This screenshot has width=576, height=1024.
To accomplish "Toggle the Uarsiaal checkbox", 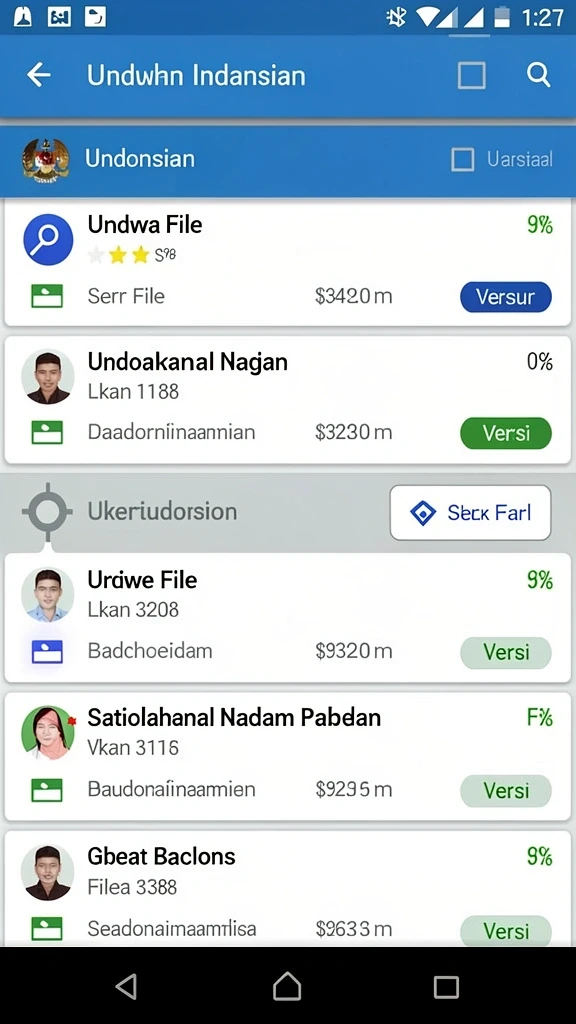I will pyautogui.click(x=462, y=159).
